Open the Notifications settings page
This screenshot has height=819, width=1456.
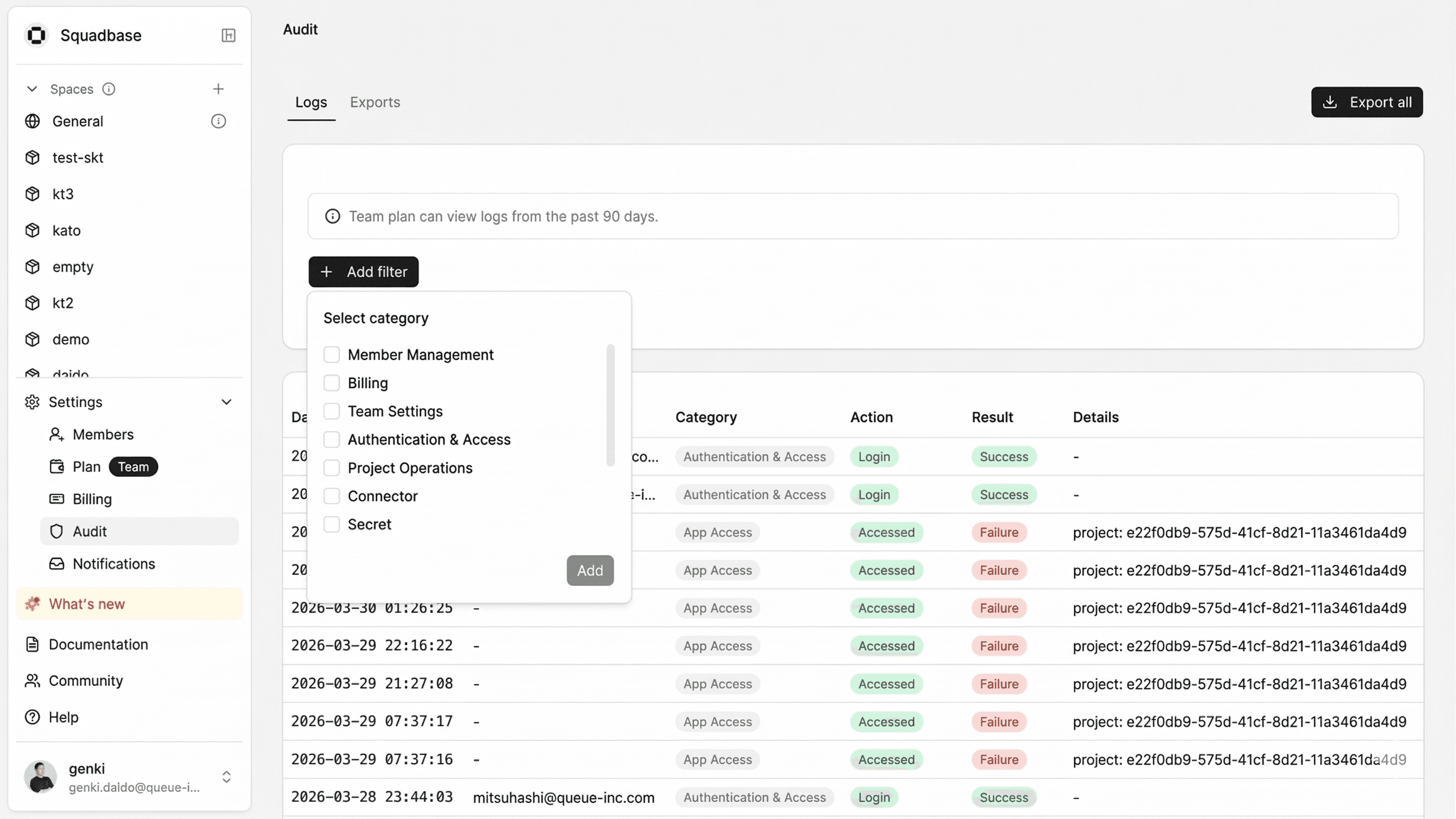point(114,564)
